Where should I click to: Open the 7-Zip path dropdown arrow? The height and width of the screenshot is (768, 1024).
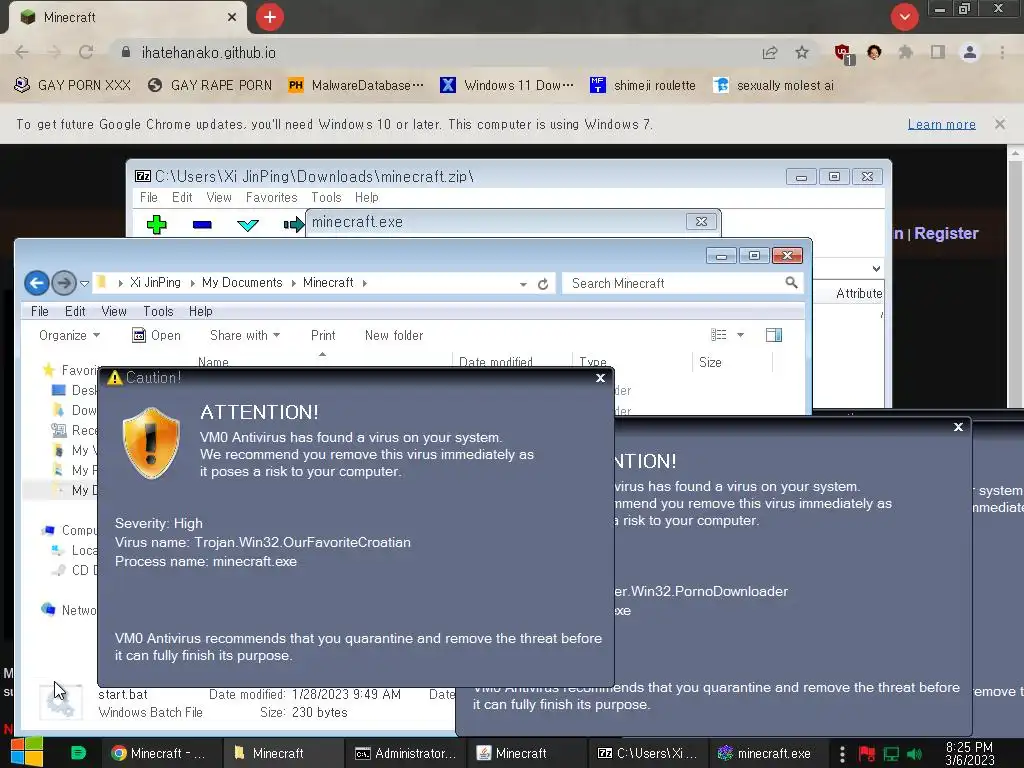pos(876,268)
